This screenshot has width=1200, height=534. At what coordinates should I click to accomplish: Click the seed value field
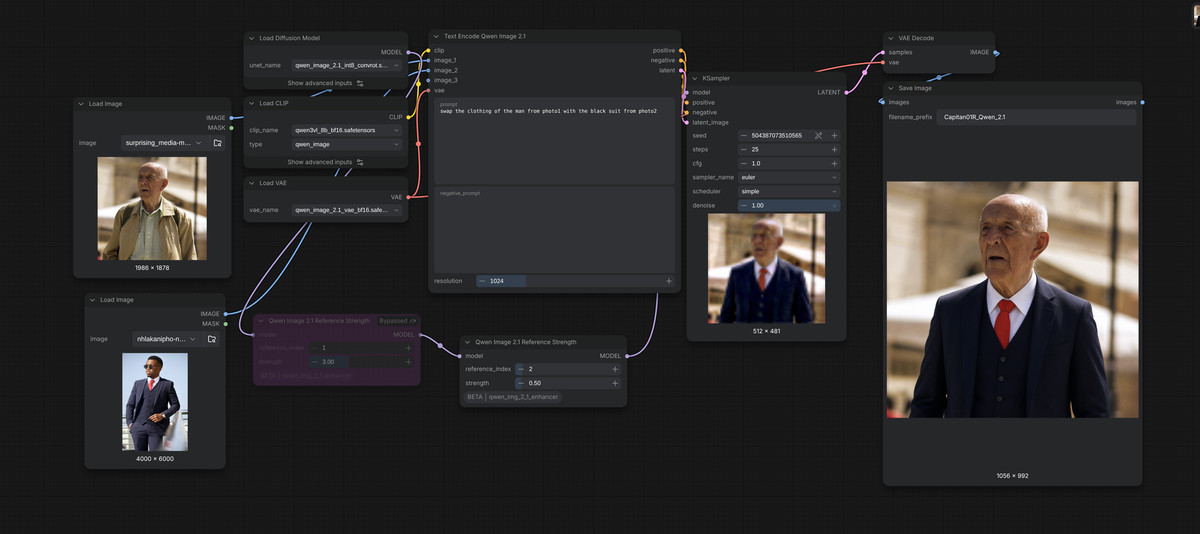(x=775, y=135)
